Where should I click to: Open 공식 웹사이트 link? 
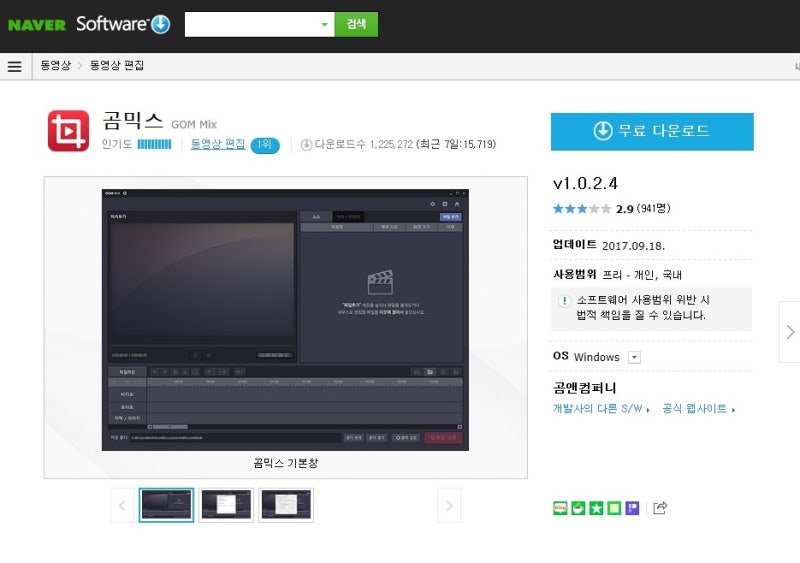click(698, 409)
